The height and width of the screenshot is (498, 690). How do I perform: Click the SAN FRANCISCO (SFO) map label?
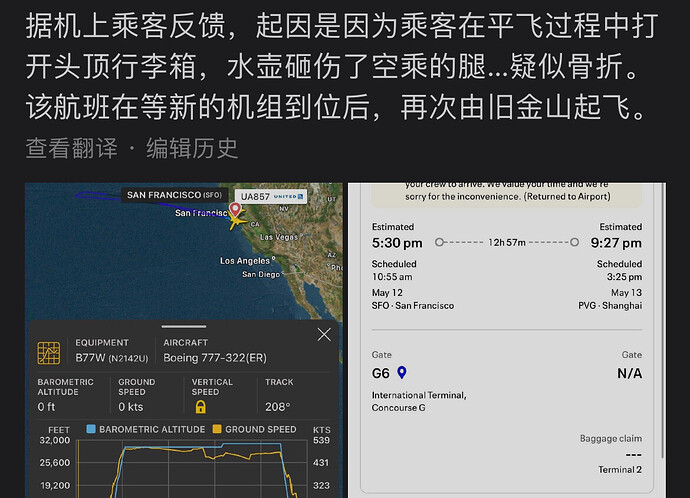[x=174, y=195]
